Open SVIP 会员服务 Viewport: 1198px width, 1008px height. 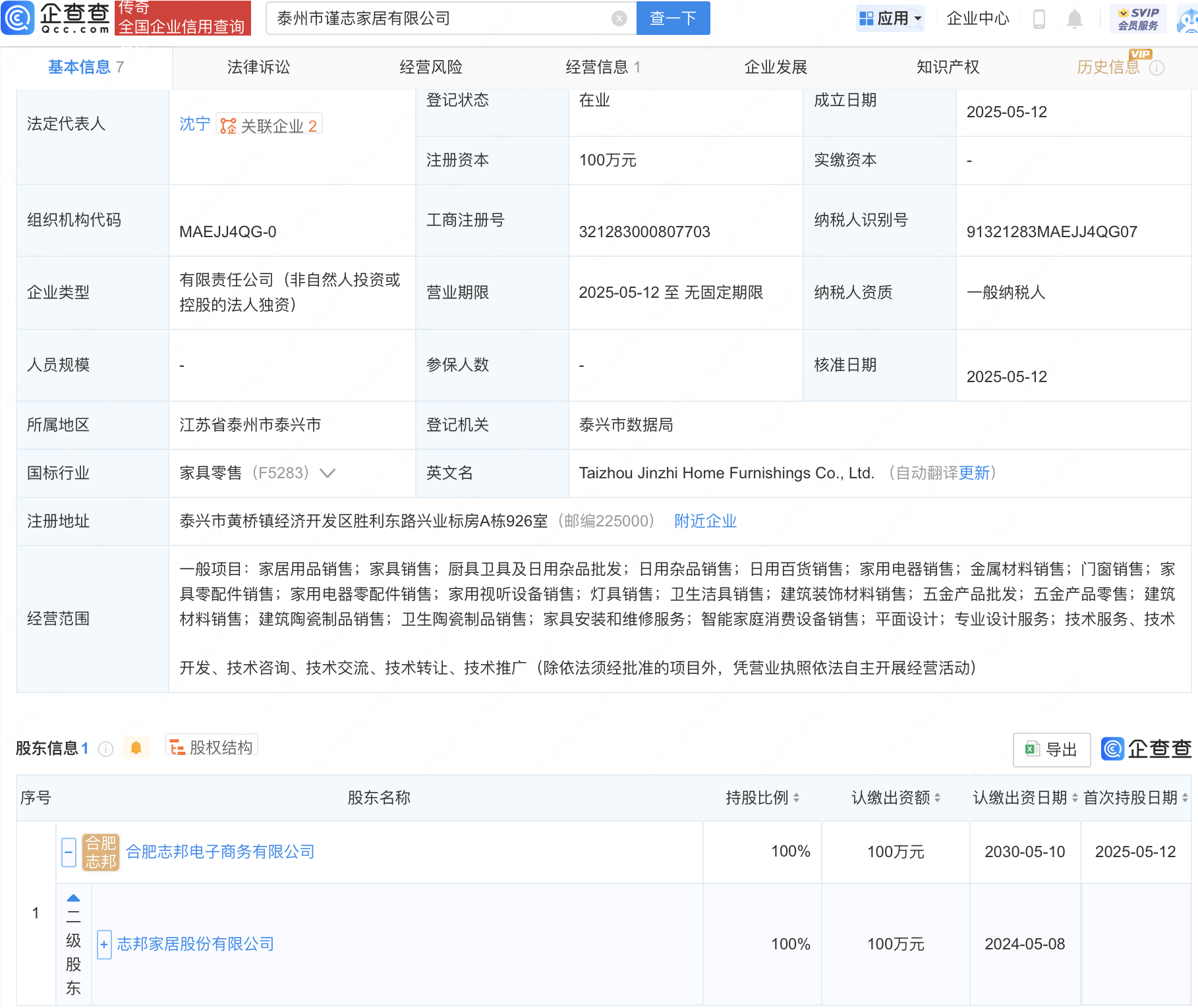[1138, 18]
